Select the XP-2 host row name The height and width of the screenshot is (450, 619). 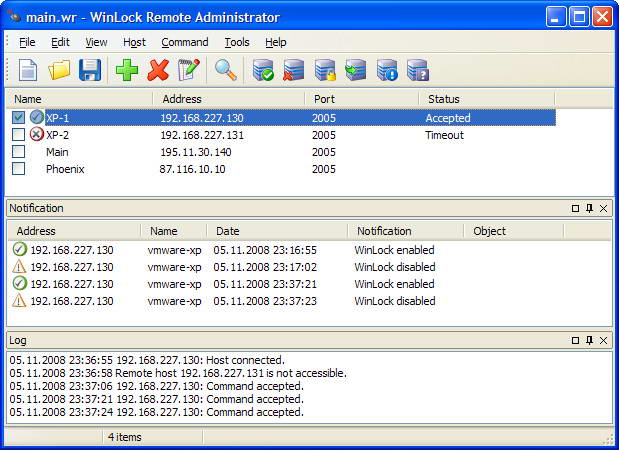coord(57,135)
